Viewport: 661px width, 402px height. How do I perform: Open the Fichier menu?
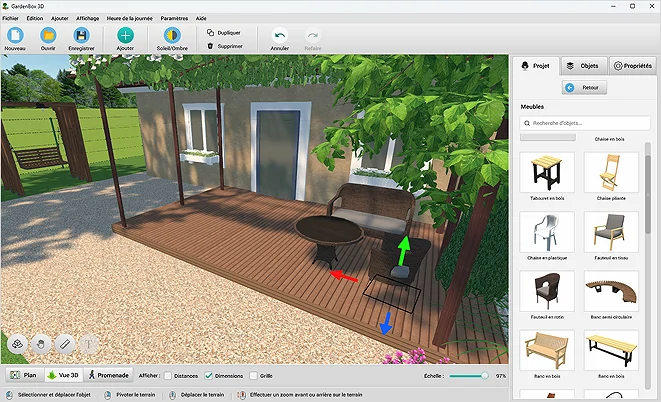pyautogui.click(x=11, y=18)
